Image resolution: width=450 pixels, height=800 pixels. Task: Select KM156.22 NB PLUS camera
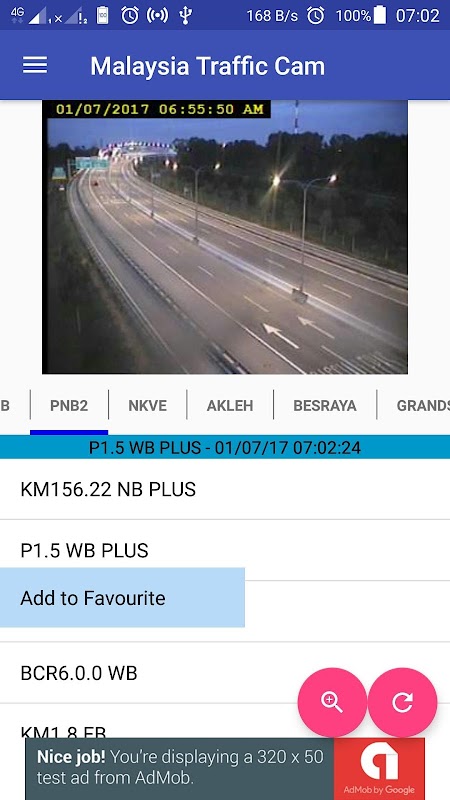(x=225, y=489)
